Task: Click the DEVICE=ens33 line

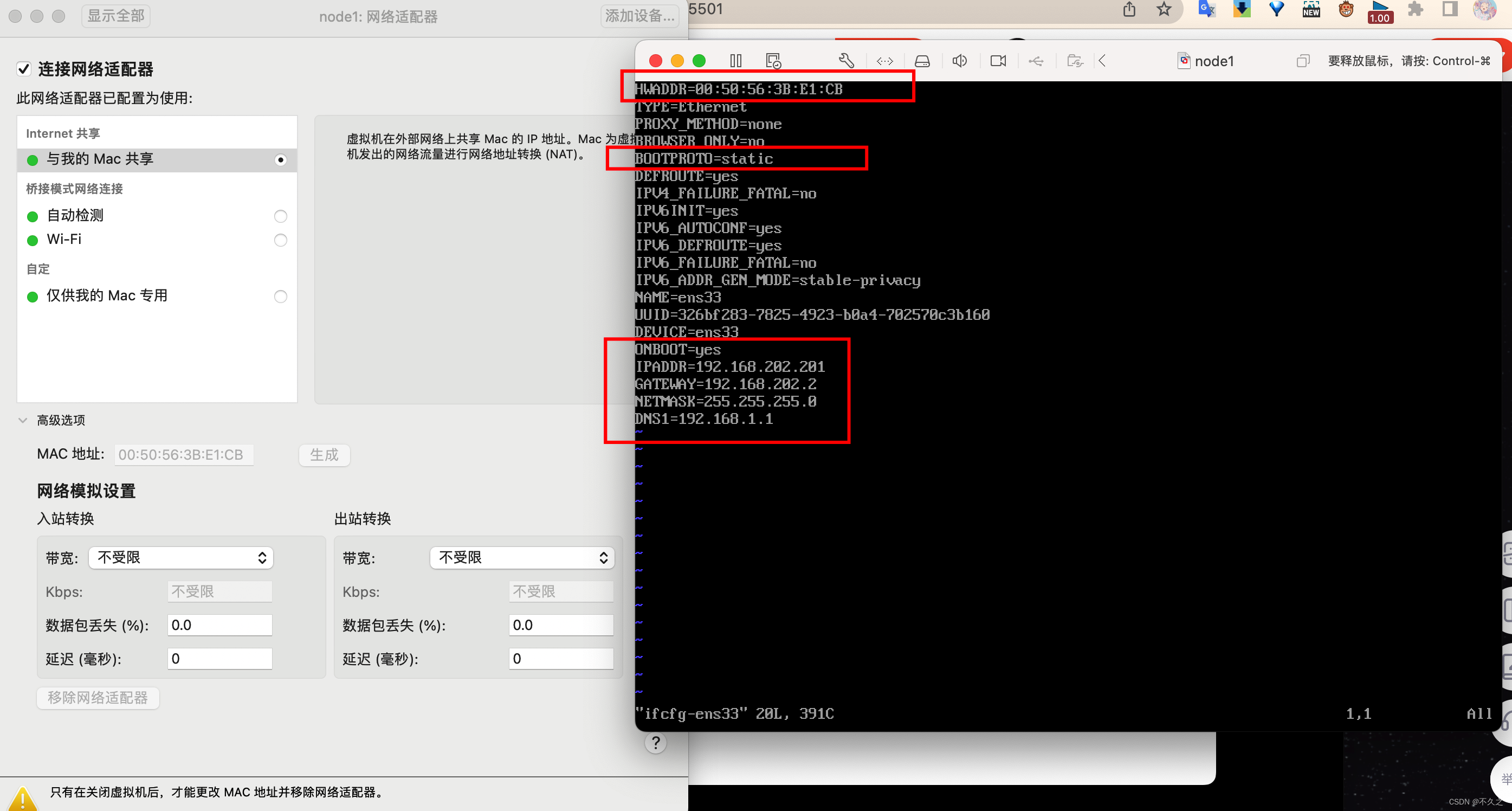Action: (687, 332)
